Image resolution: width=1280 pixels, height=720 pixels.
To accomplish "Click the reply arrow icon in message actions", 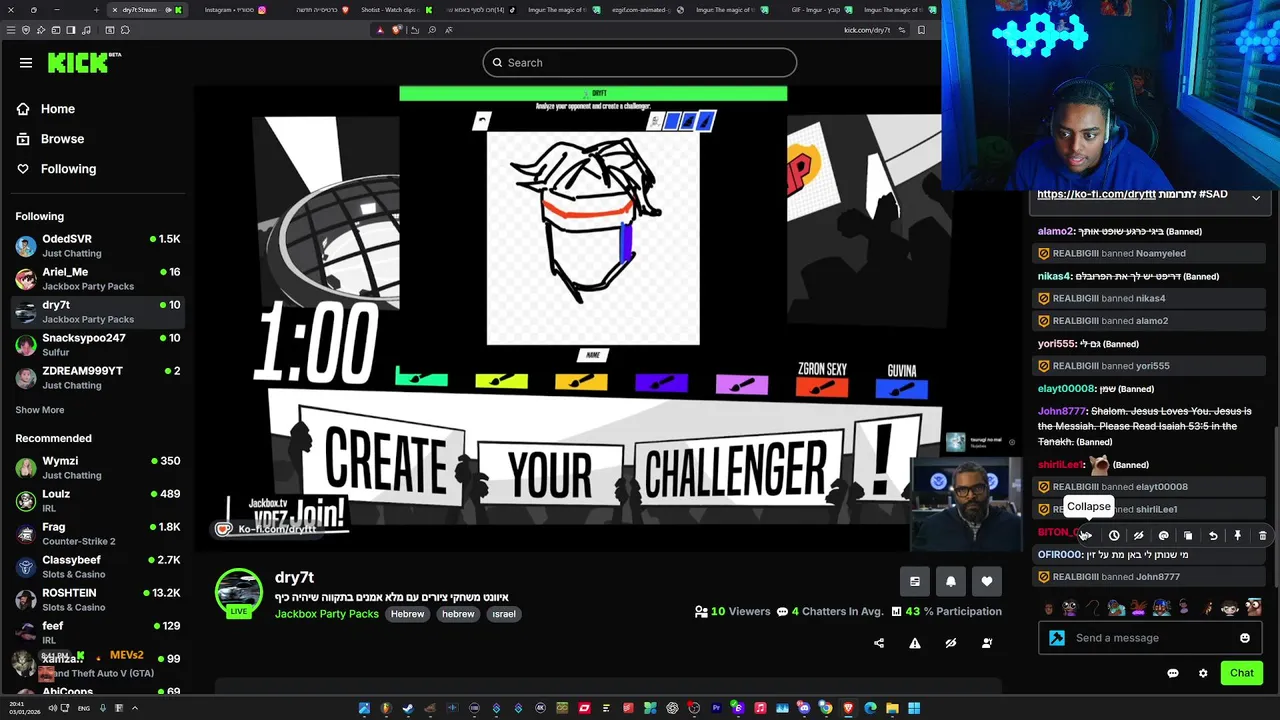I will click(x=1213, y=536).
